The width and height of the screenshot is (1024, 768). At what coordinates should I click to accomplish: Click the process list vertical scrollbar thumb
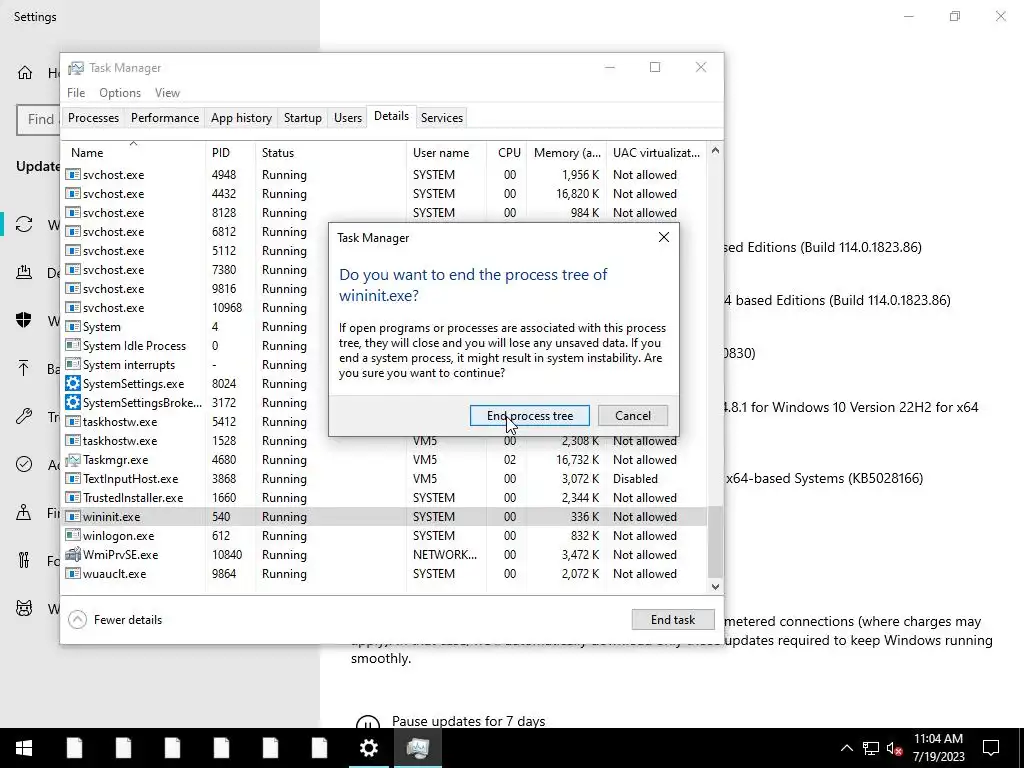(715, 541)
